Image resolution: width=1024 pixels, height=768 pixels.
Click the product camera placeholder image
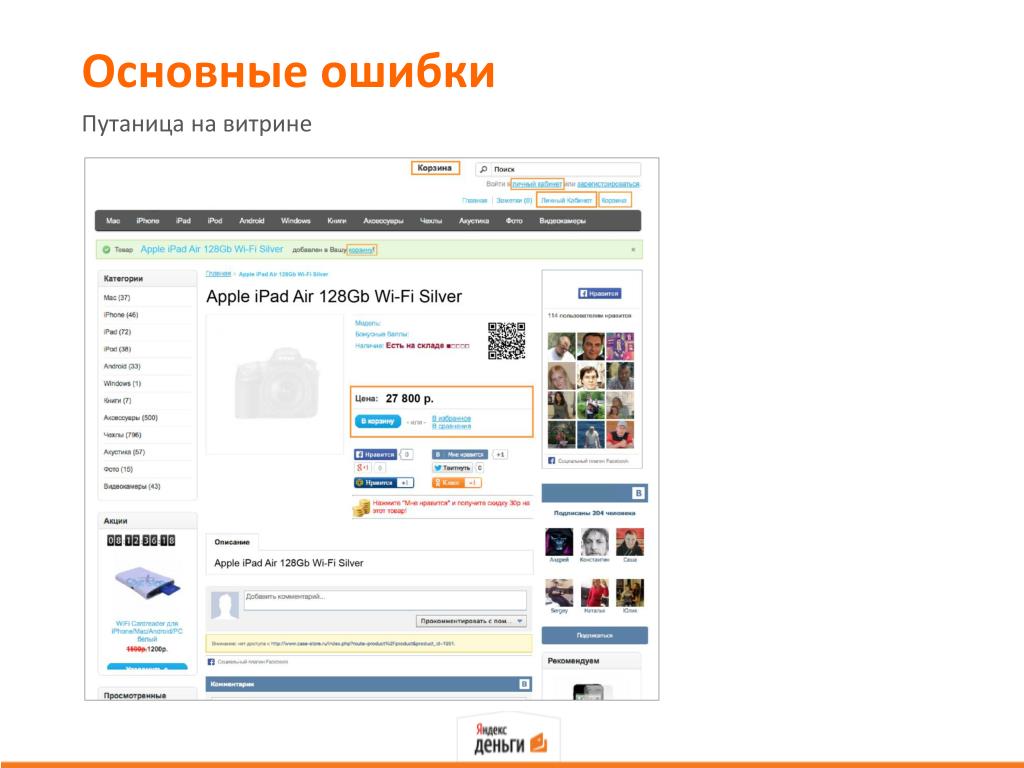coord(276,383)
